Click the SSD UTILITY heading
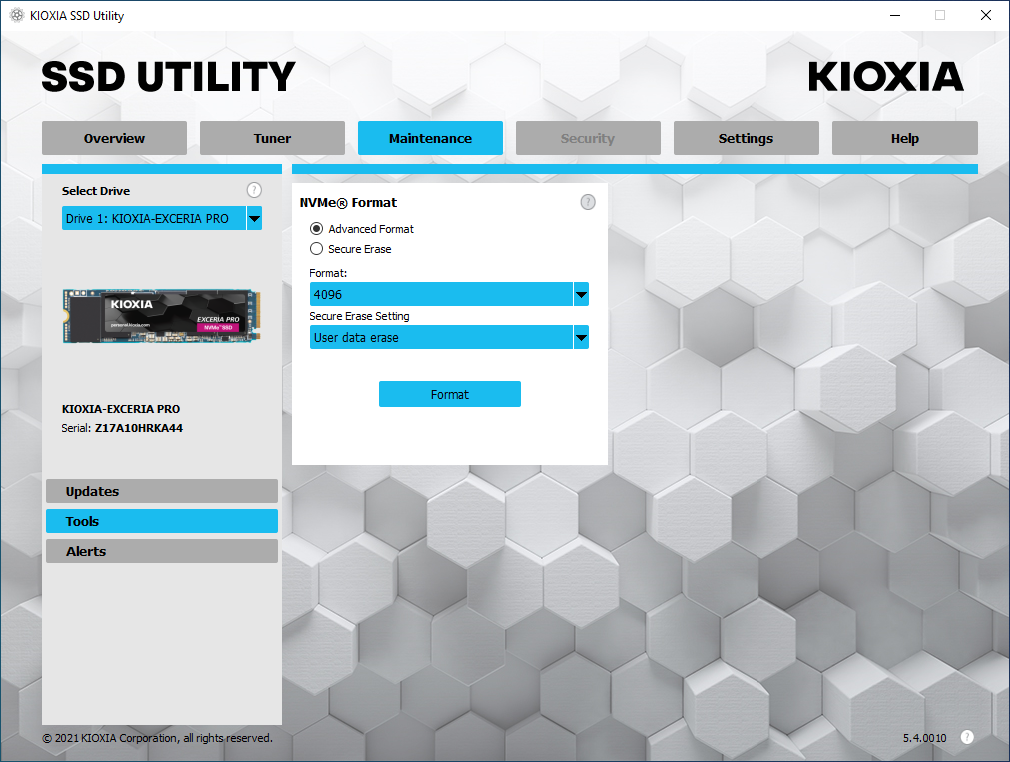The image size is (1010, 762). coord(169,77)
